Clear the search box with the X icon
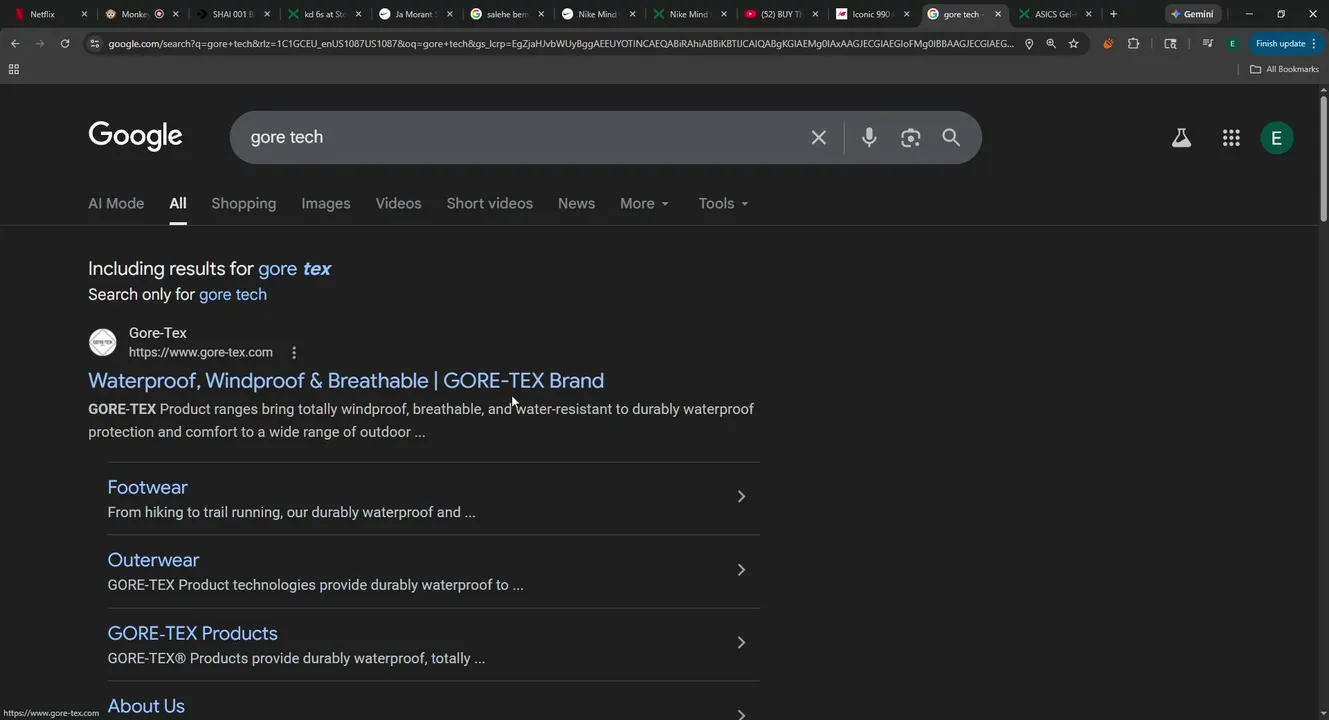 point(818,137)
